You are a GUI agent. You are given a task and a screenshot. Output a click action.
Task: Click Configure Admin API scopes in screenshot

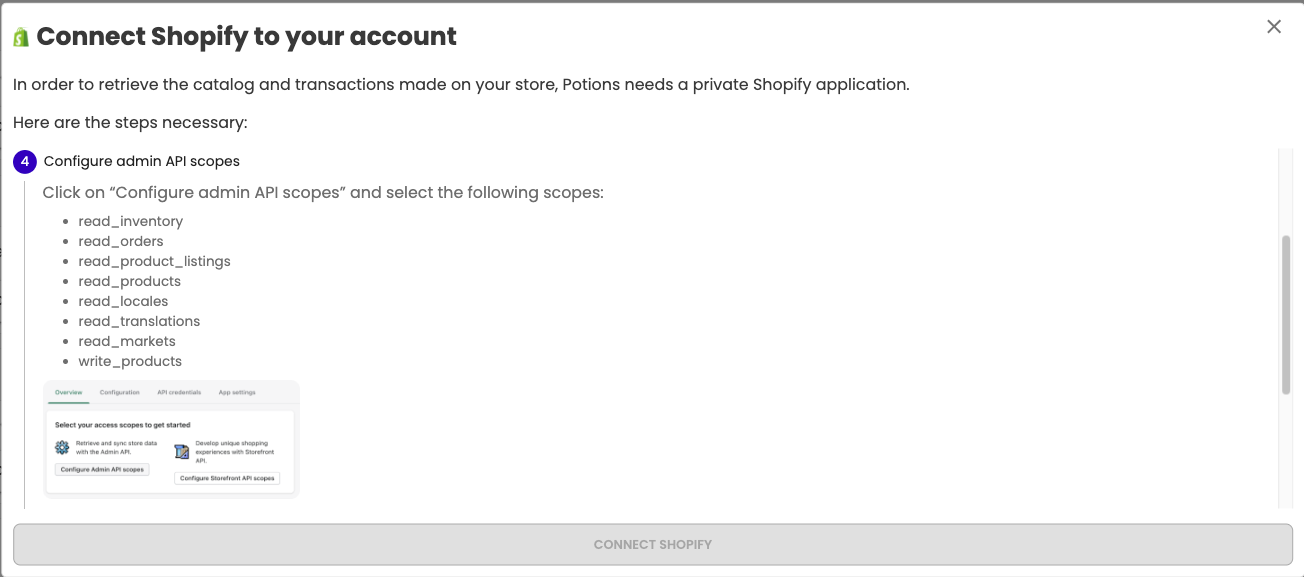[x=102, y=469]
